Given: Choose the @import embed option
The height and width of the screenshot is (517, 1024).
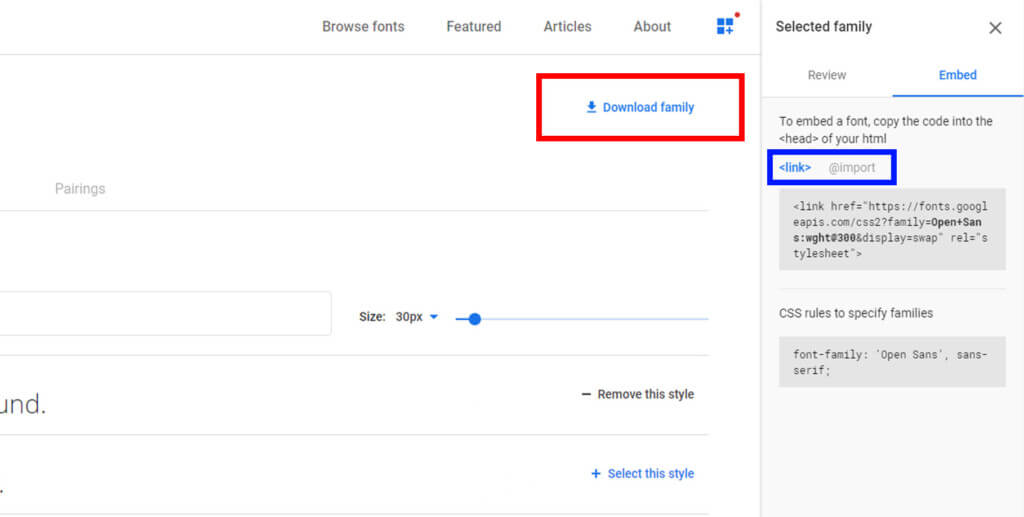Looking at the screenshot, I should click(851, 167).
